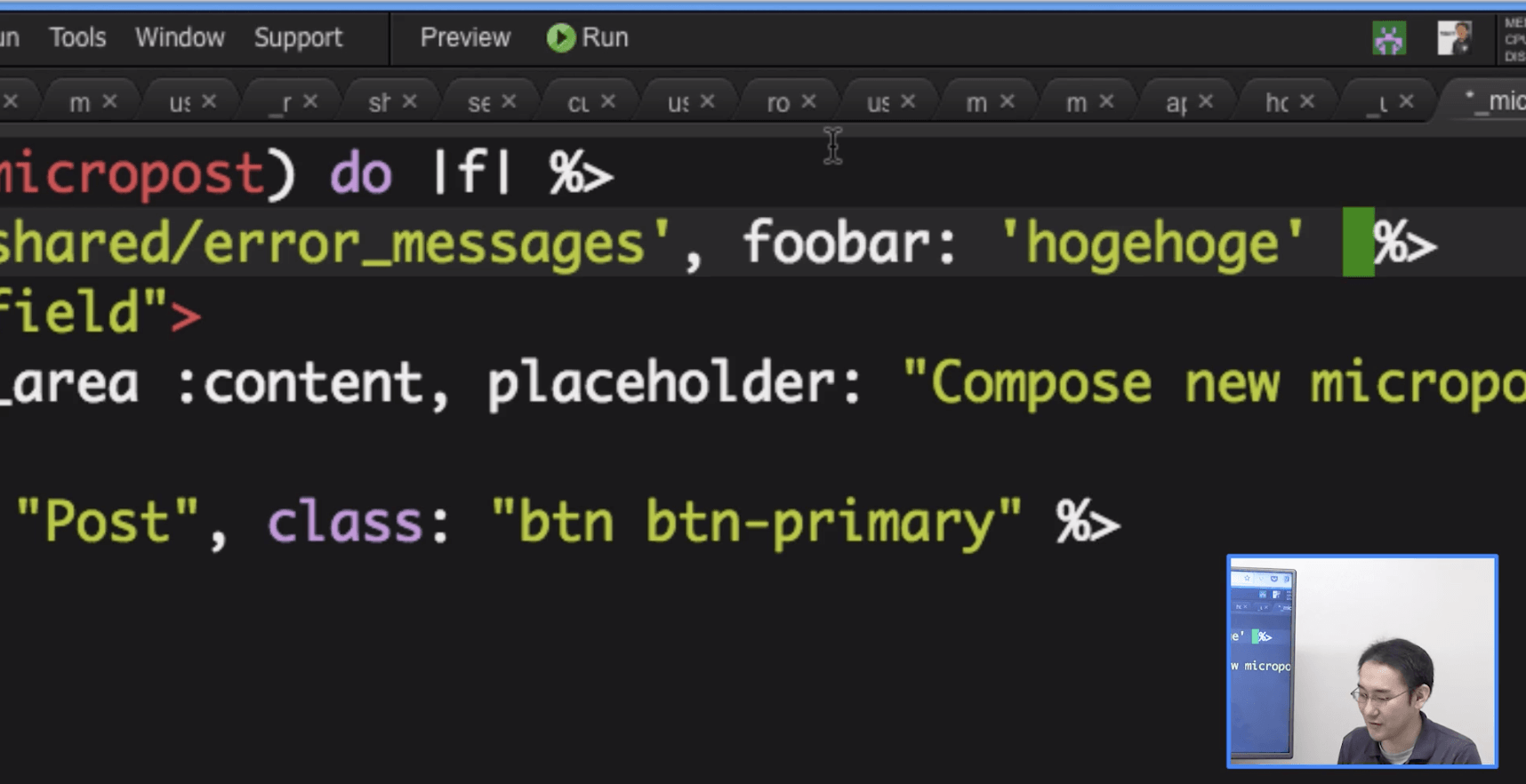This screenshot has width=1526, height=784.
Task: Click the "Post" string in the code
Action: (x=107, y=522)
